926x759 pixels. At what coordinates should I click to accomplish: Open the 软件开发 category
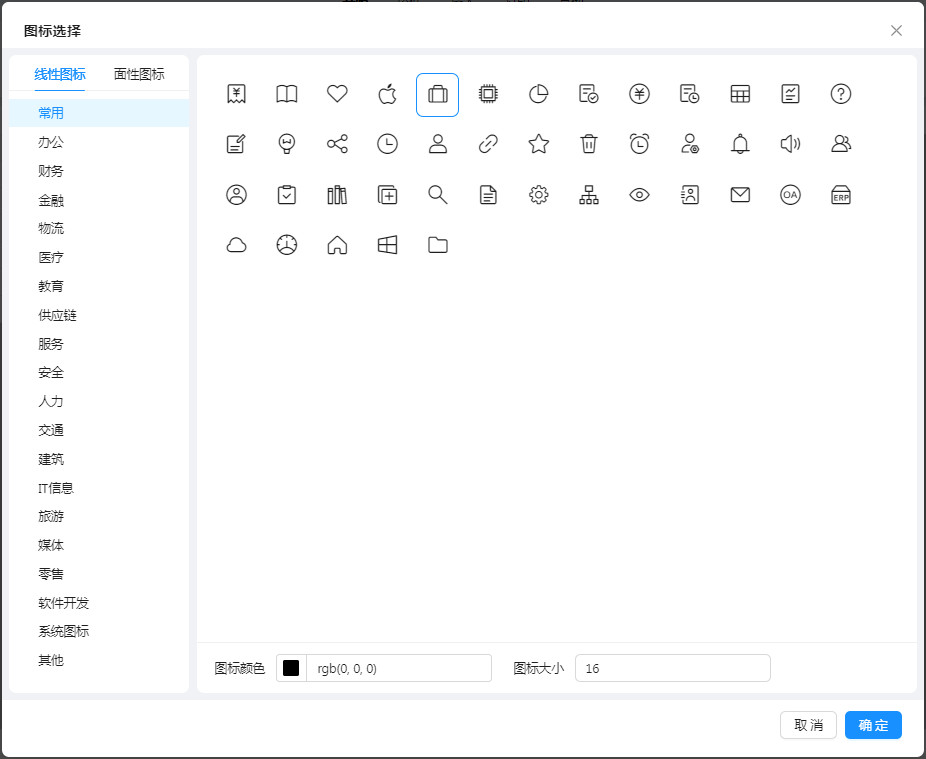(64, 603)
